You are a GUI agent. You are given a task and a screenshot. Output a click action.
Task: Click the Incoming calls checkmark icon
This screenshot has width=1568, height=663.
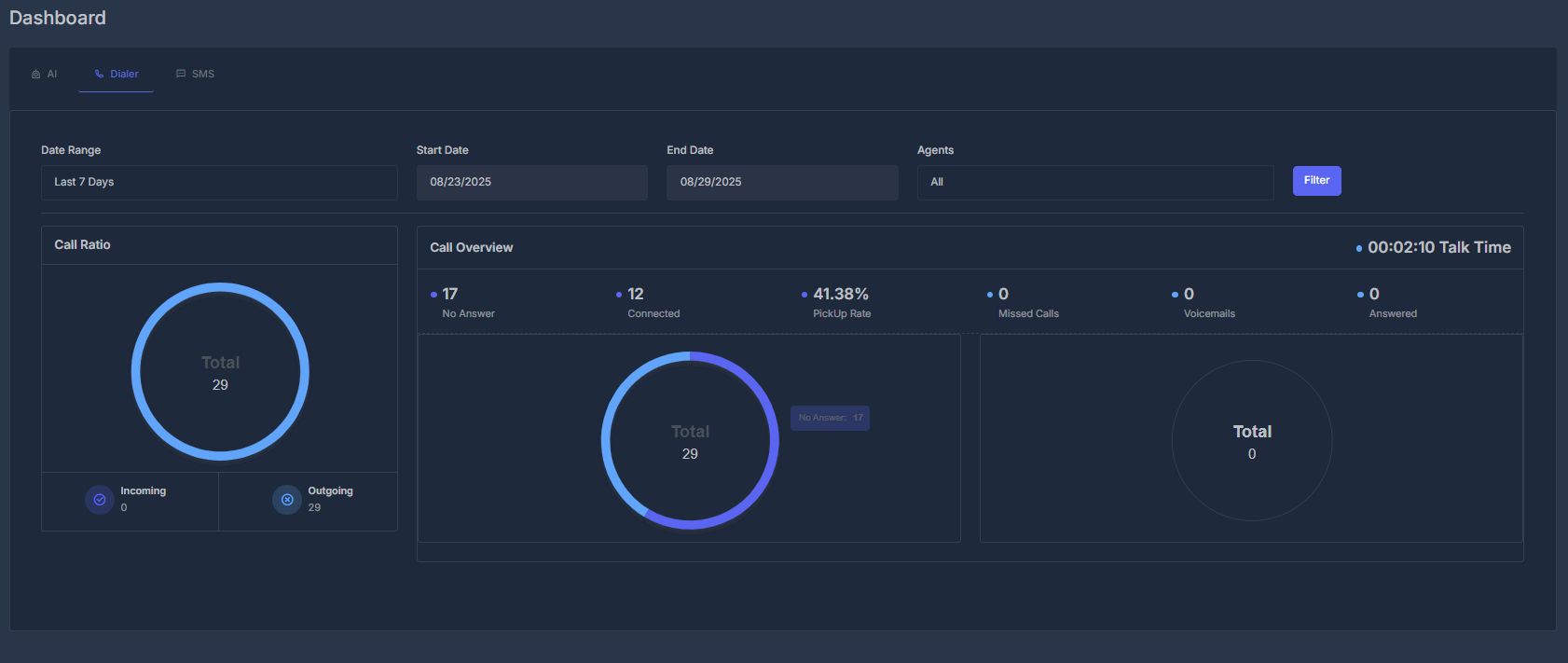(100, 500)
